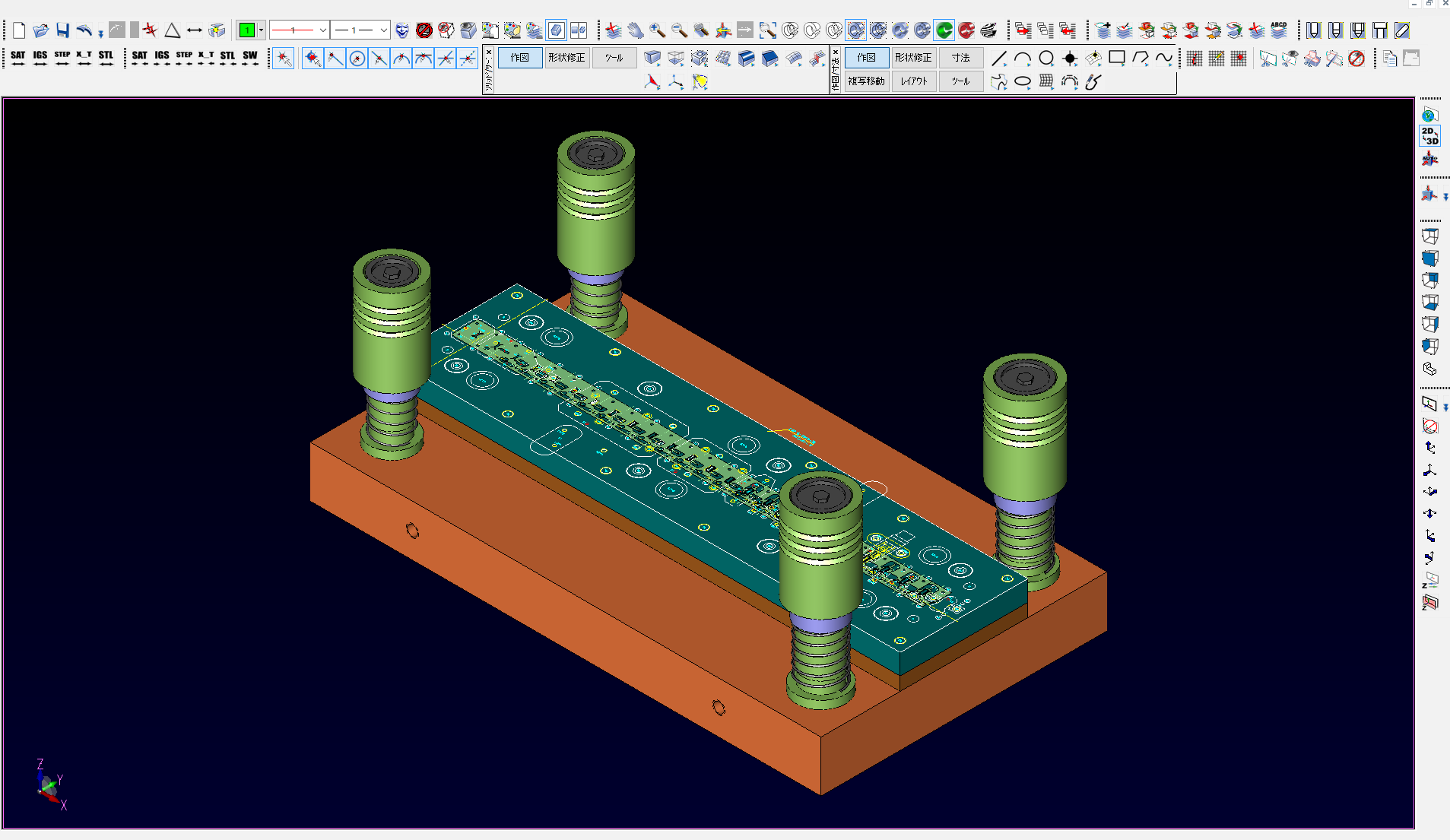Screen dimensions: 1450x840
Task: Select the Pan hand tool
Action: [636, 30]
